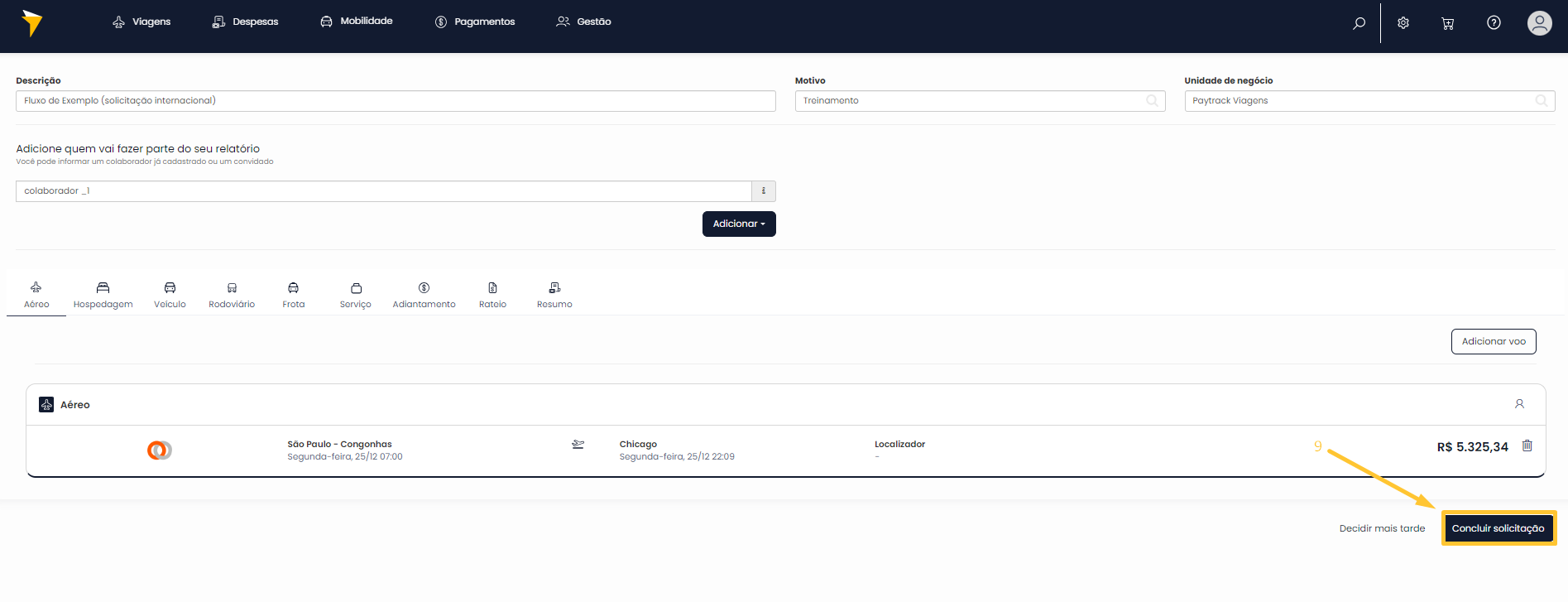Click the search magnifier in top bar
Image resolution: width=1568 pixels, height=602 pixels.
click(1359, 23)
